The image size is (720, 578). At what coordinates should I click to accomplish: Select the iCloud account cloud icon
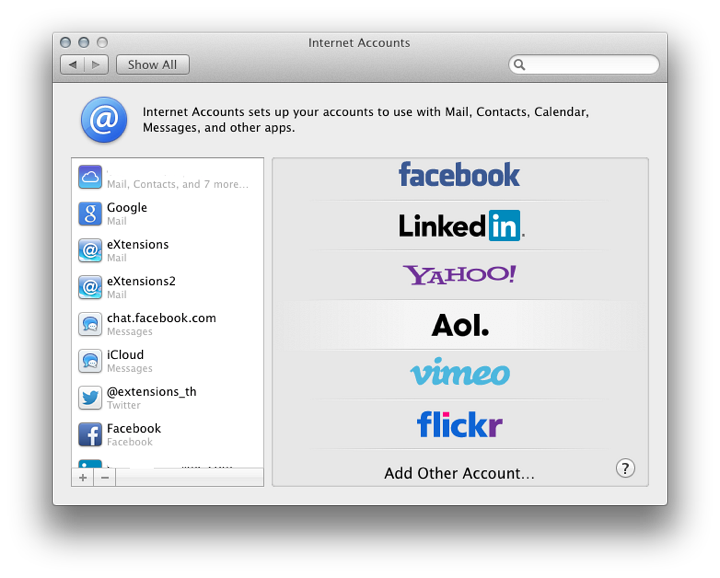(x=90, y=177)
